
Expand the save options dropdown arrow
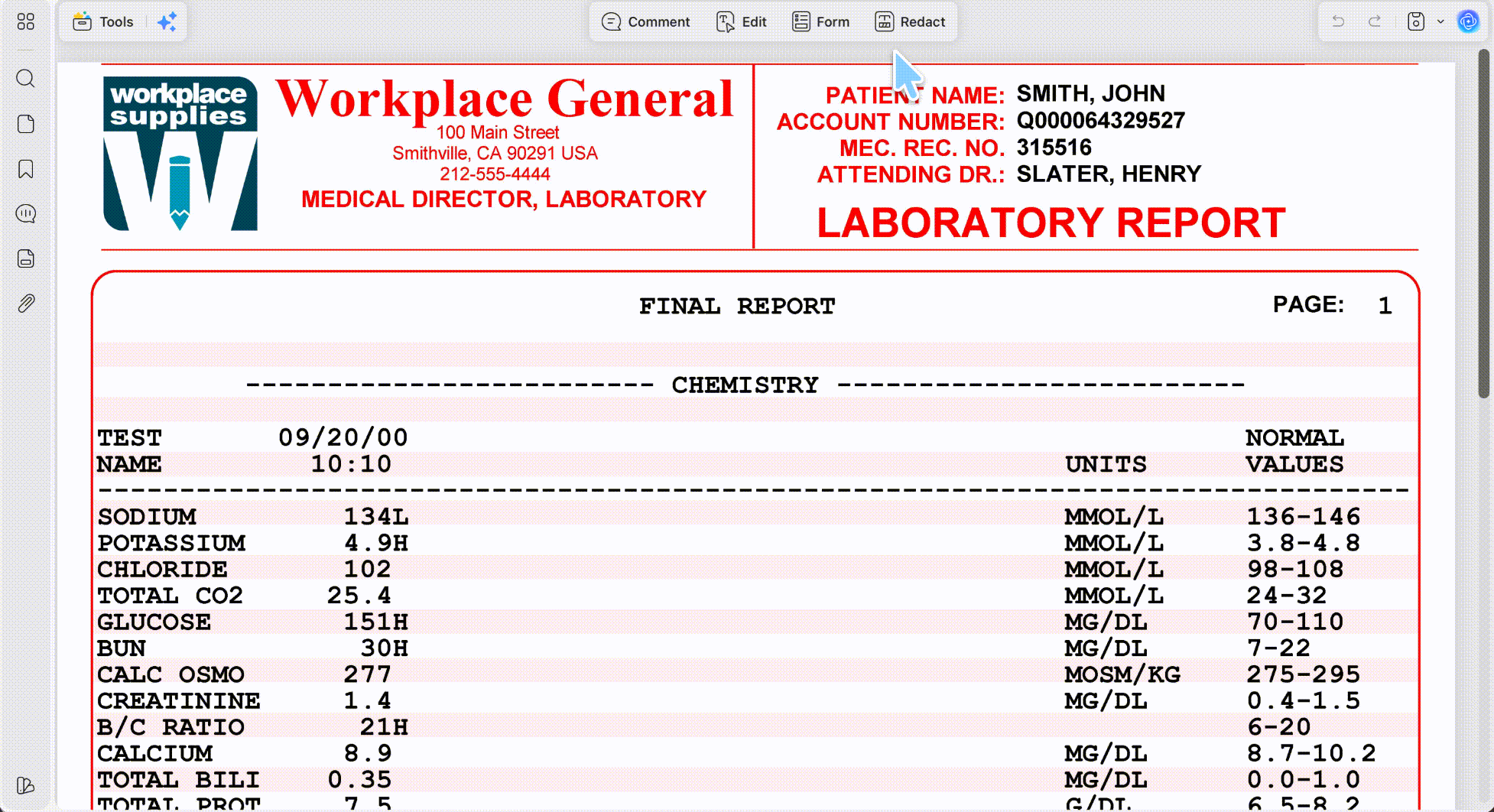pos(1440,21)
